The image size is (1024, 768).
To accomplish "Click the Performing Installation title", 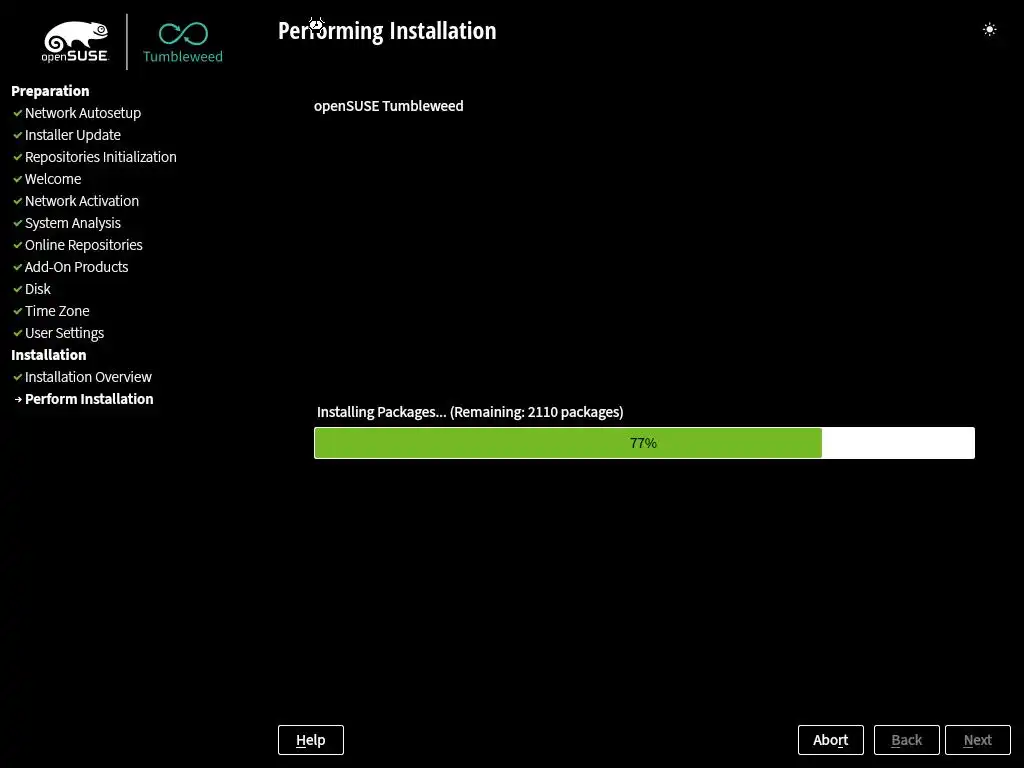I will pyautogui.click(x=387, y=31).
